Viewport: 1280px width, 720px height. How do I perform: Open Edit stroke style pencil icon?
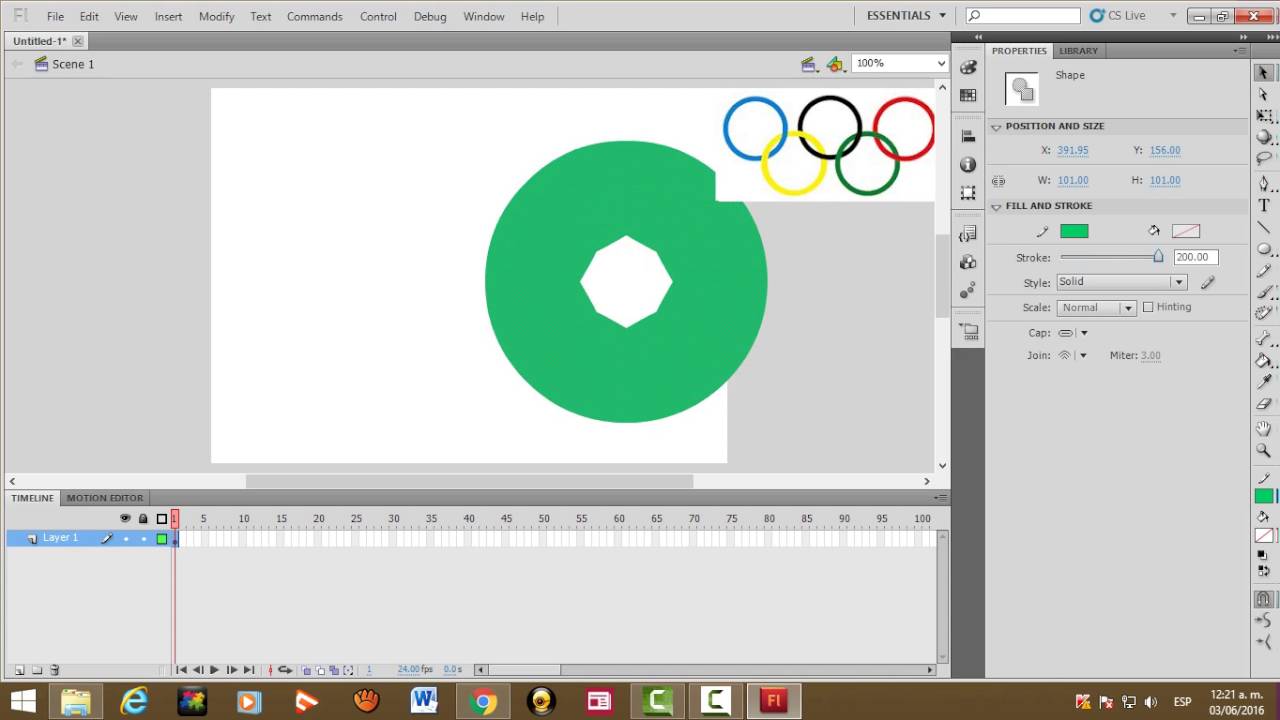point(1208,283)
